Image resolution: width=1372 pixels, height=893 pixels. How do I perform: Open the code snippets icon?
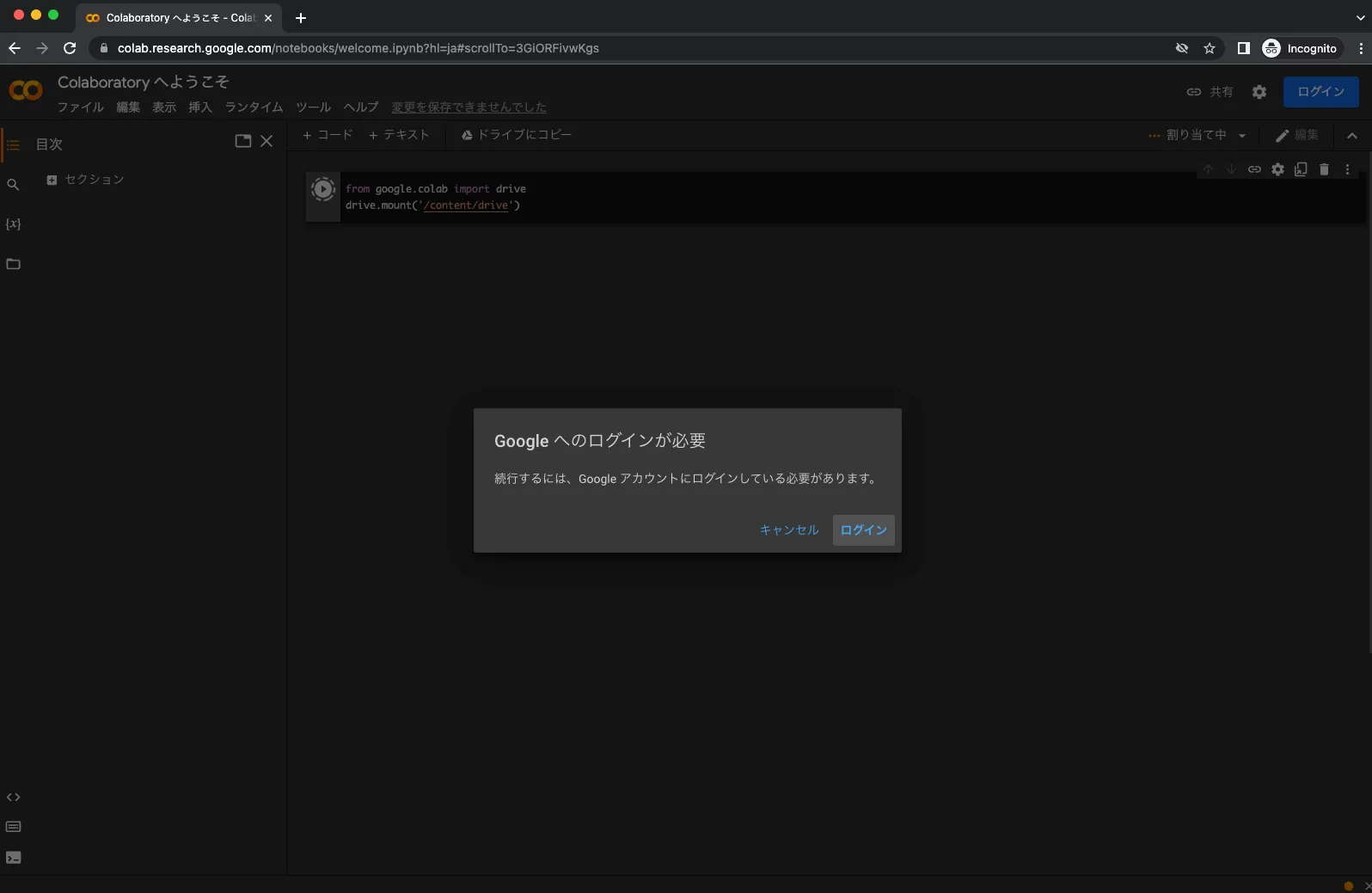(x=13, y=798)
